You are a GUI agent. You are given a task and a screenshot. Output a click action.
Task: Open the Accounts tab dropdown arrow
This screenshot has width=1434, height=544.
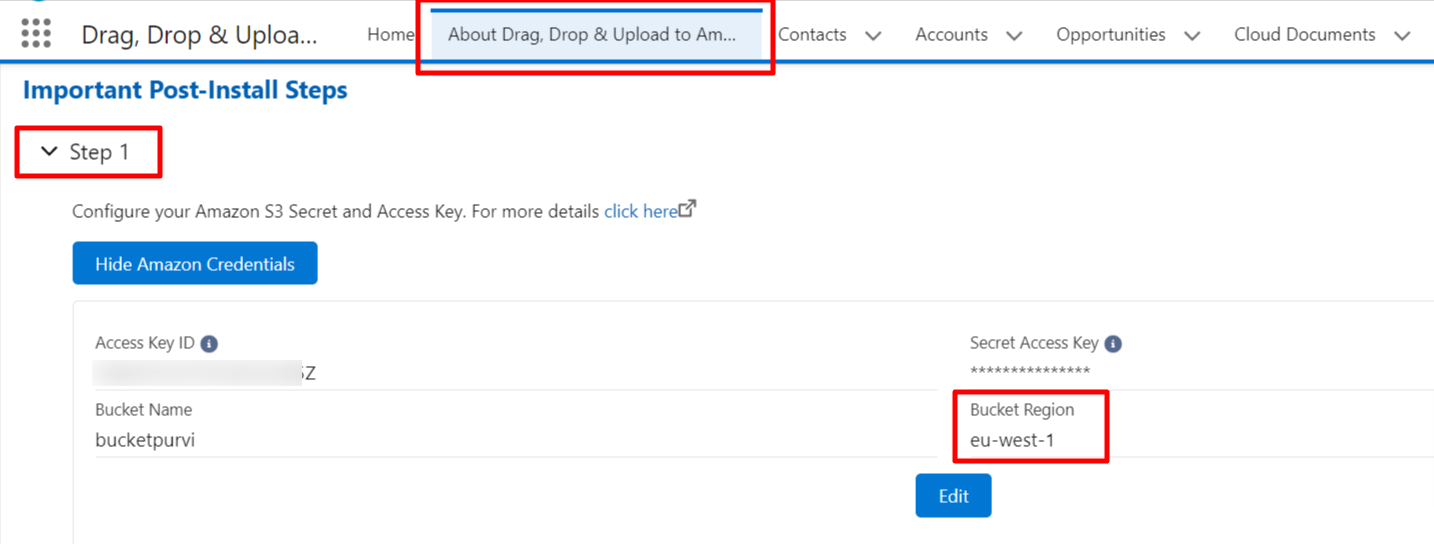[x=1014, y=35]
